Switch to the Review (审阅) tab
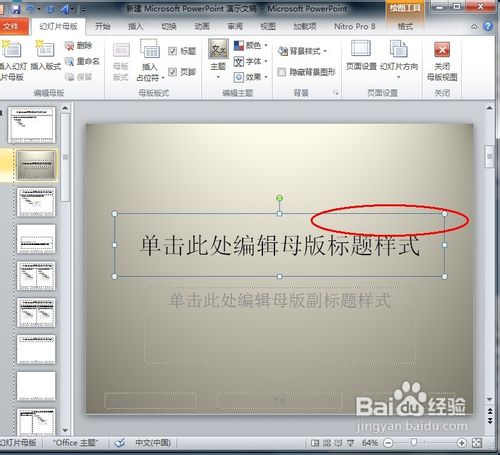 coord(235,26)
